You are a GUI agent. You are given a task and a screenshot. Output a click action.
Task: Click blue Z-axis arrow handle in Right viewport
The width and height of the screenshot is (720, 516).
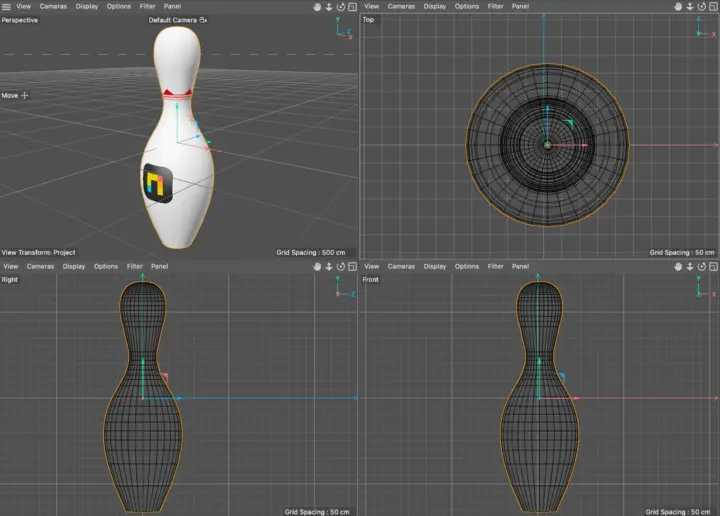pyautogui.click(x=180, y=398)
